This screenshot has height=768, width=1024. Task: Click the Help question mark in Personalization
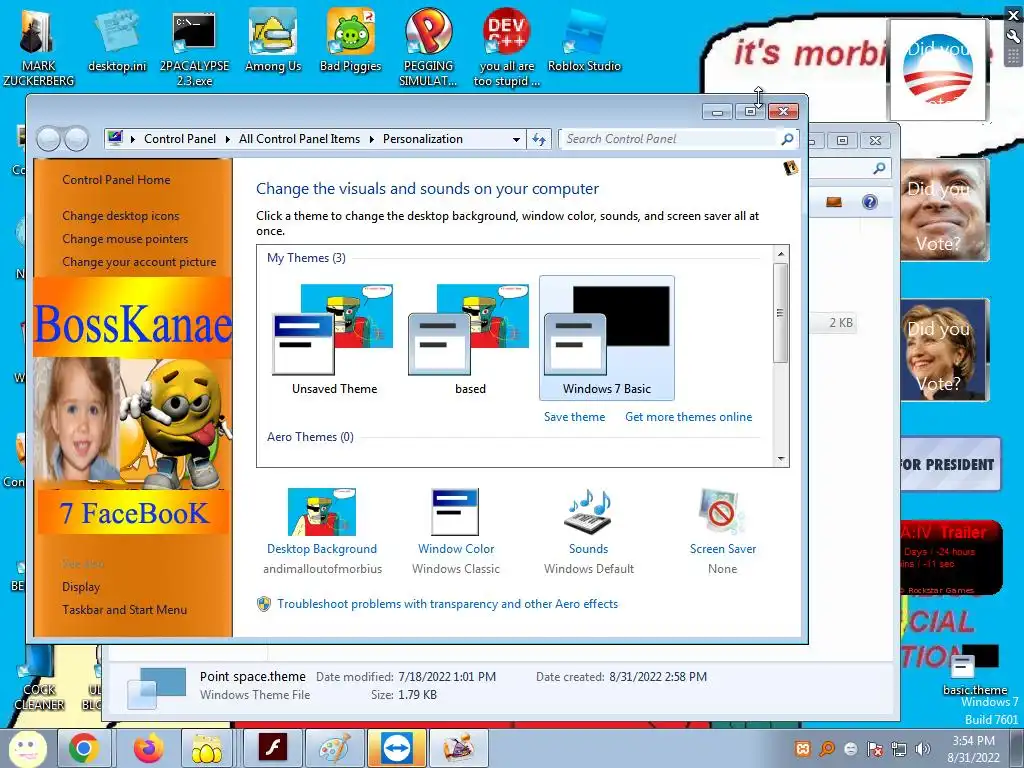coord(790,168)
